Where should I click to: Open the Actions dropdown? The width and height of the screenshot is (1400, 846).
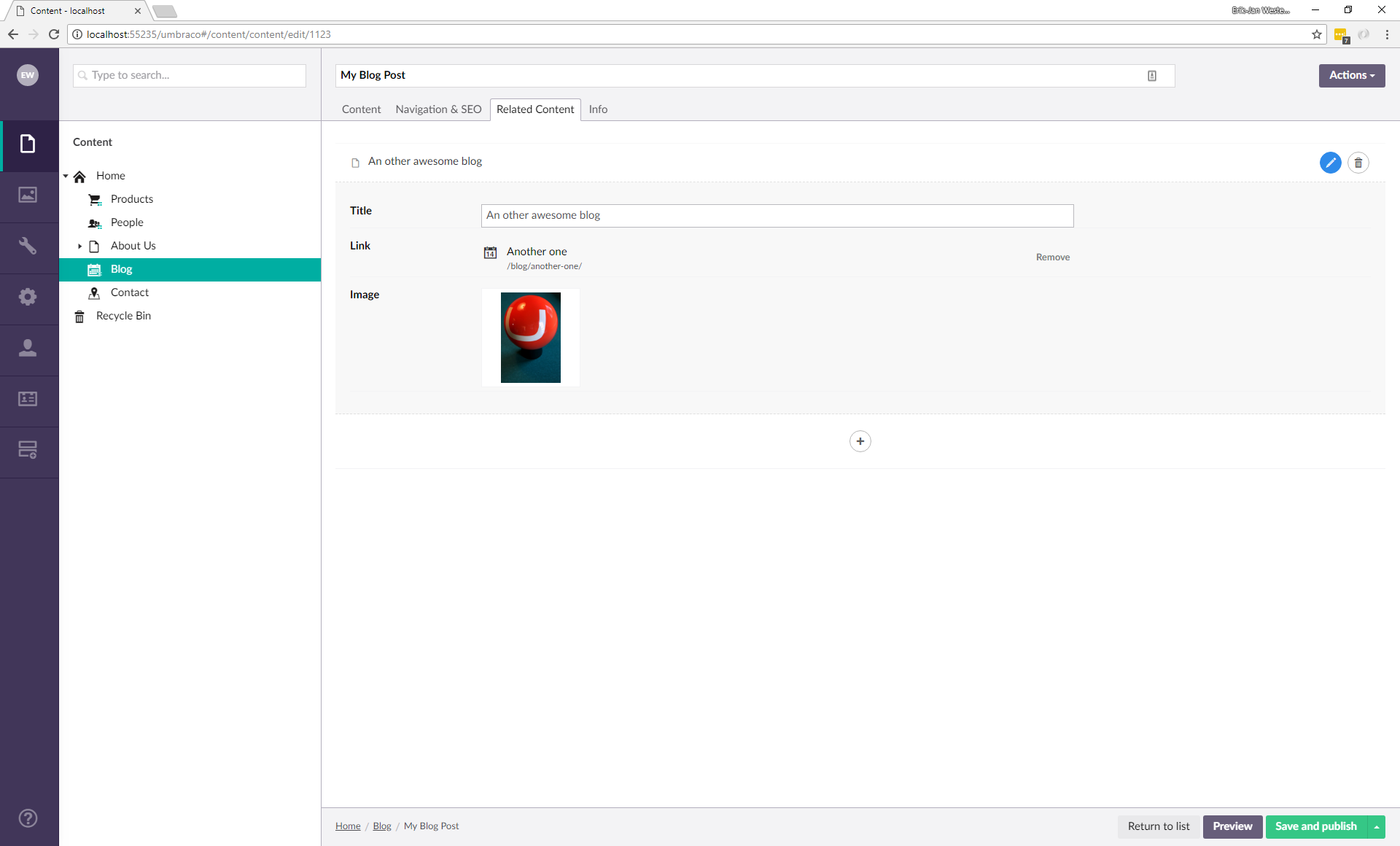1352,75
